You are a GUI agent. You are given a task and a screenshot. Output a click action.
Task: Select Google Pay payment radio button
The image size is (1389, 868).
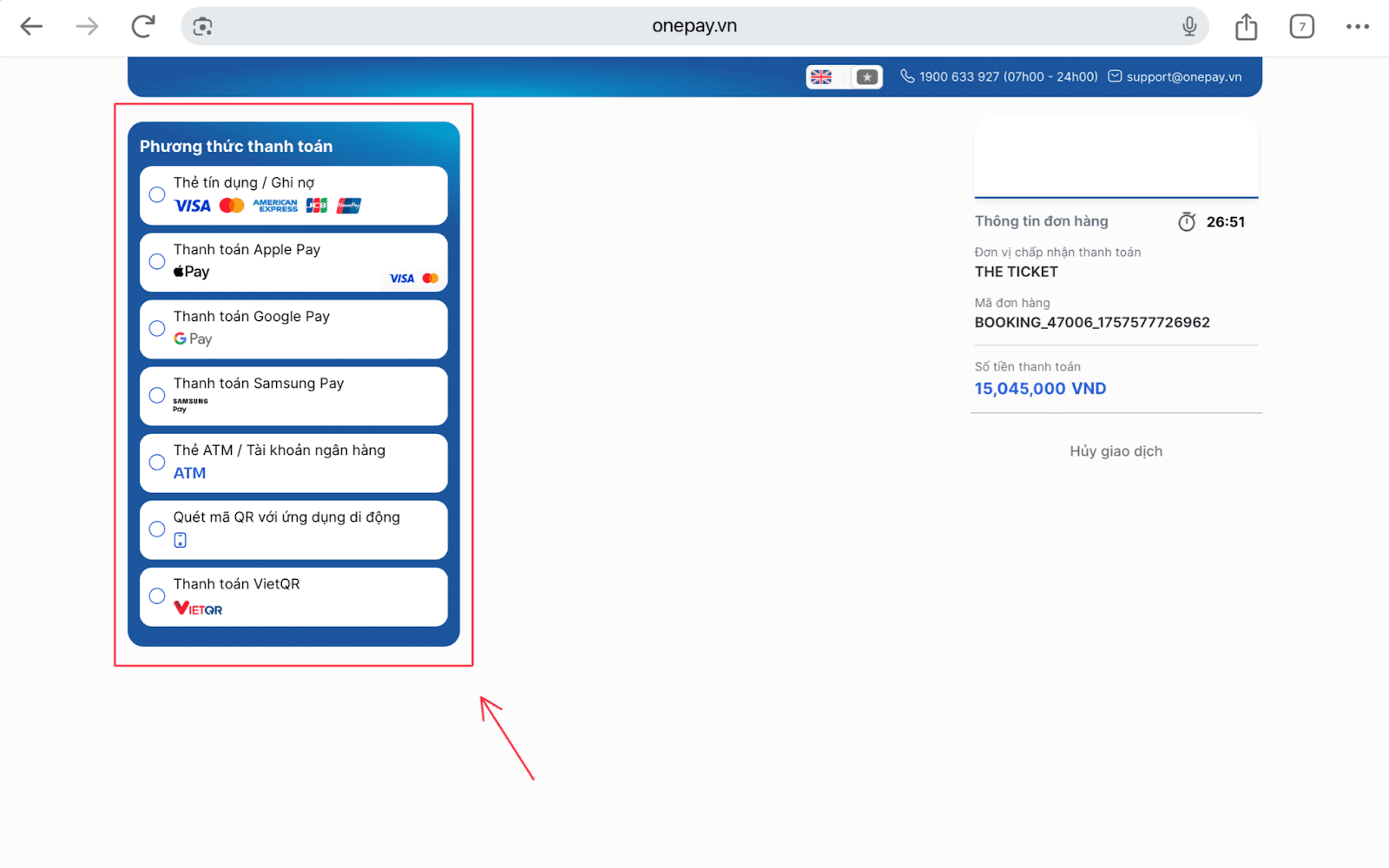point(157,328)
